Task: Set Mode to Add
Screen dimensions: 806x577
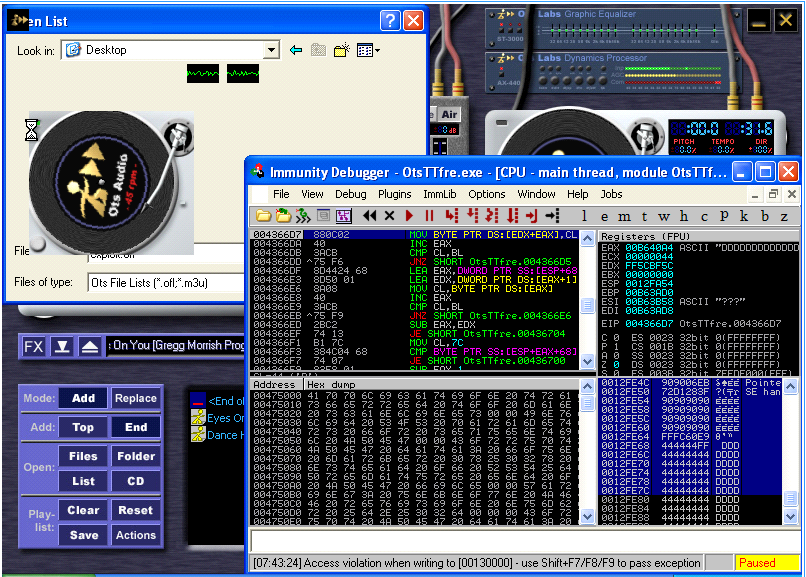Action: [83, 398]
